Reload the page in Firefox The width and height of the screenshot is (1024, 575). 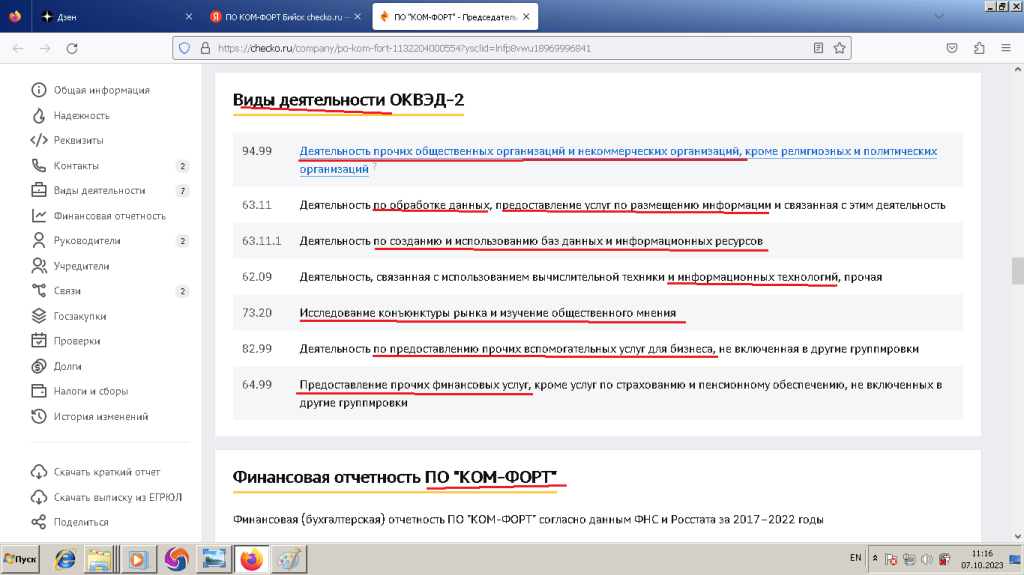[73, 47]
